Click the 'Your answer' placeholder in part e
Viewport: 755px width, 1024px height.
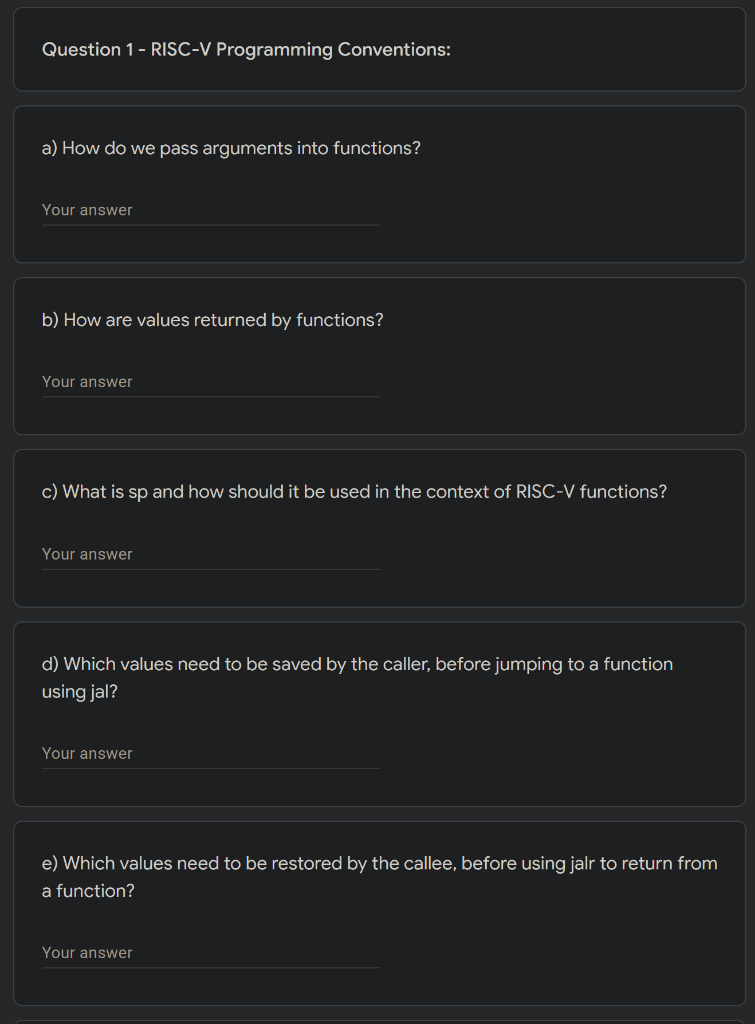86,952
